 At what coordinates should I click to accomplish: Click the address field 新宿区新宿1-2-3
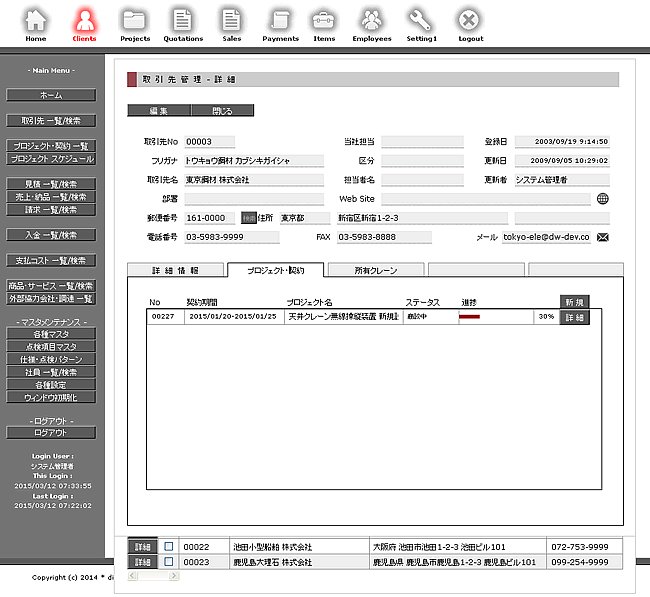[422, 218]
